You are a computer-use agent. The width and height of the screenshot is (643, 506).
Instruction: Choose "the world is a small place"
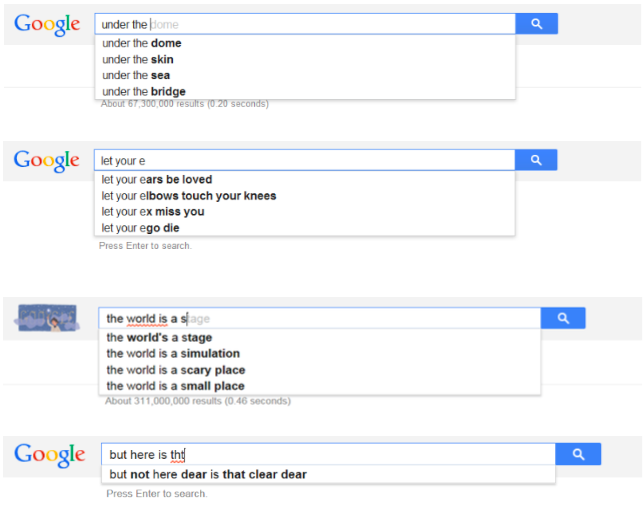pyautogui.click(x=175, y=386)
